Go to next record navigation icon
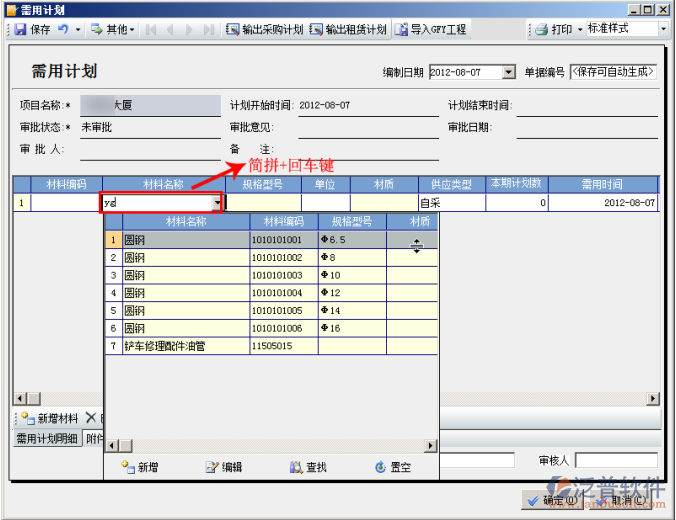The height and width of the screenshot is (520, 676). tap(189, 29)
